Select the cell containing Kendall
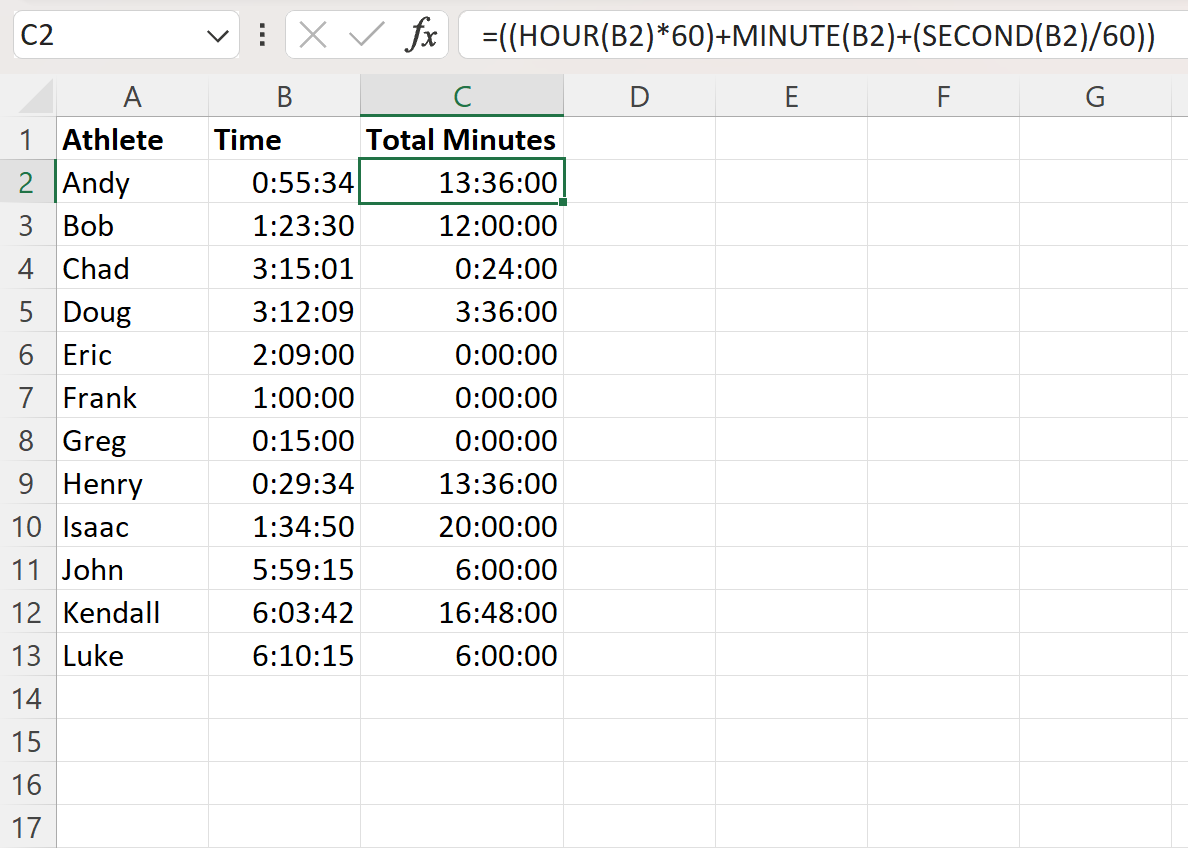Image resolution: width=1188 pixels, height=848 pixels. point(133,612)
